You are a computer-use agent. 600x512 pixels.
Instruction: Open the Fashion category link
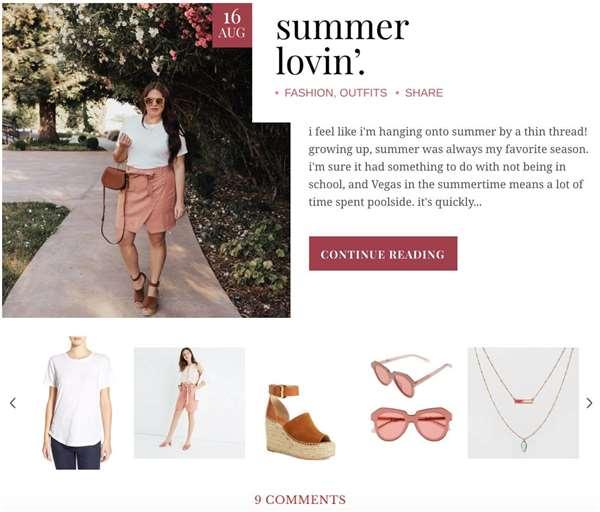309,93
